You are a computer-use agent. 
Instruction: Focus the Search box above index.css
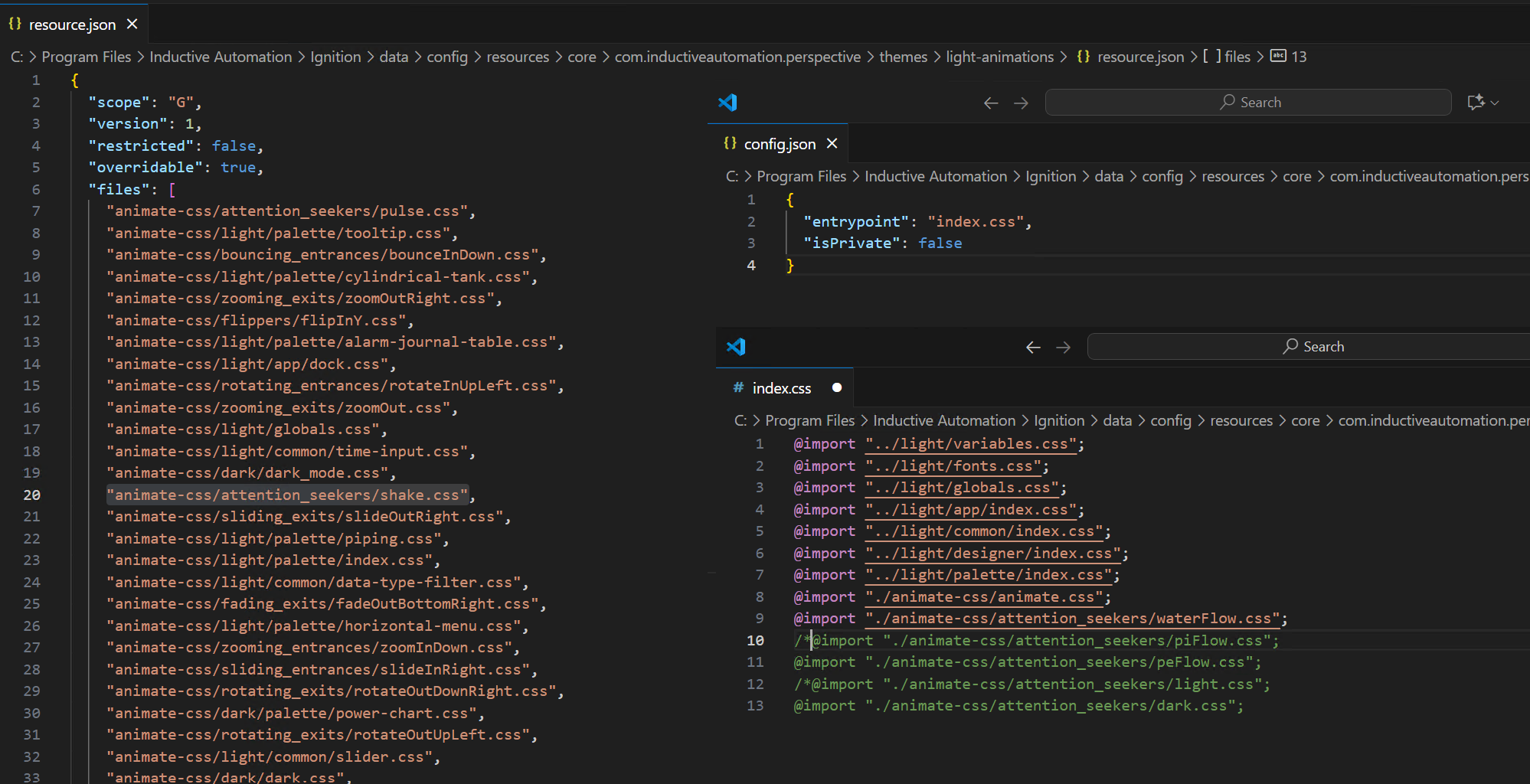[1313, 347]
